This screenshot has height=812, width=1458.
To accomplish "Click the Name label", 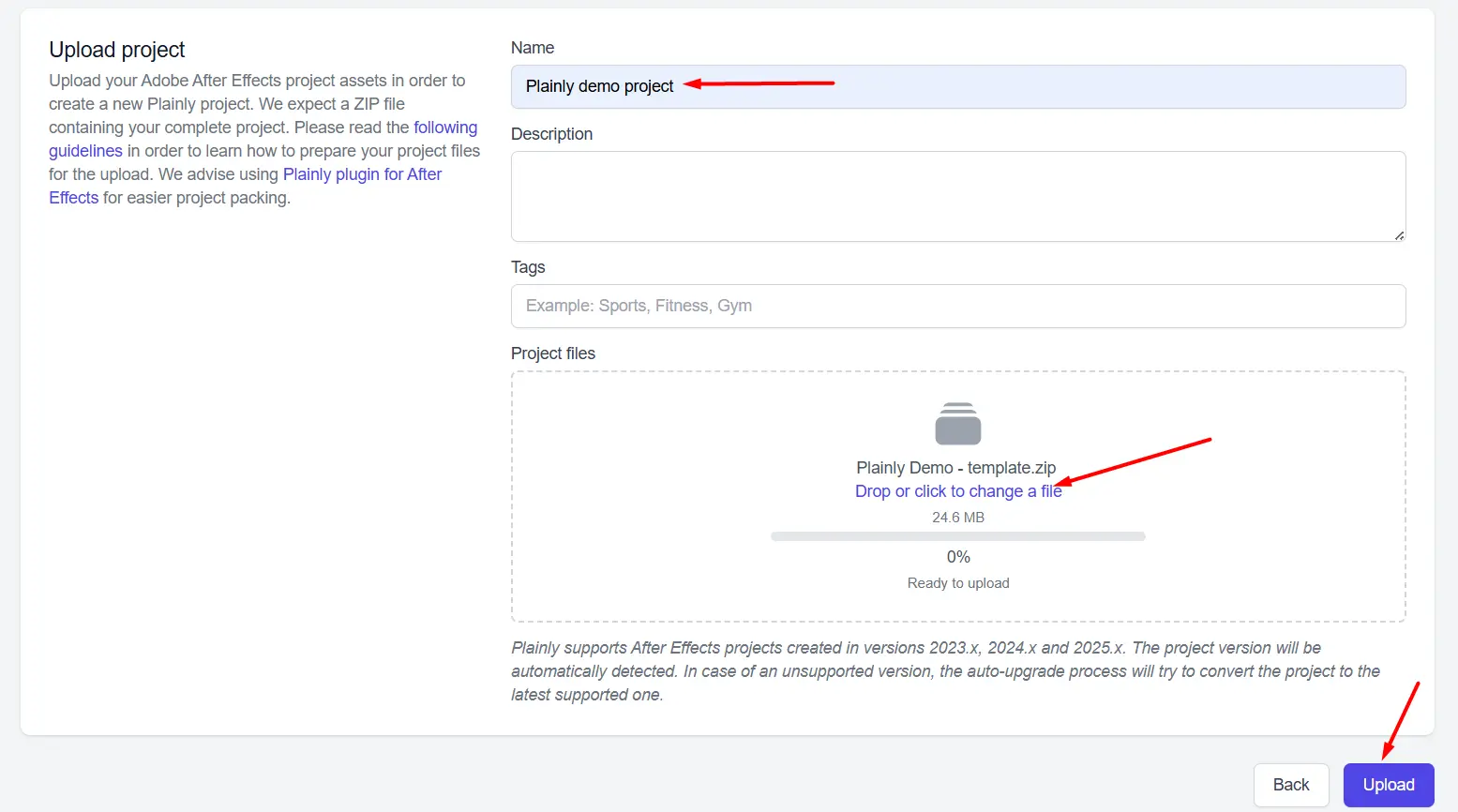I will pyautogui.click(x=533, y=48).
